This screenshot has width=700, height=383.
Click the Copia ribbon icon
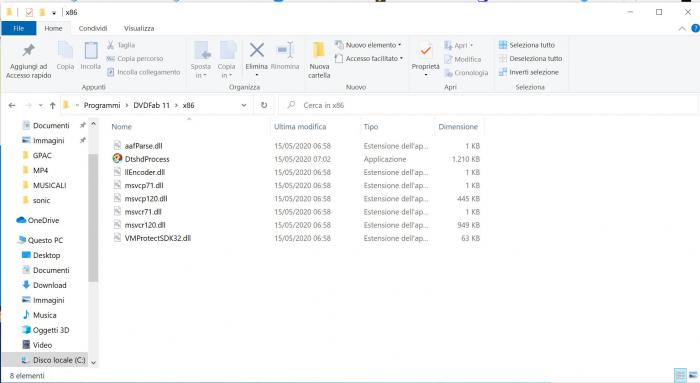pos(65,55)
